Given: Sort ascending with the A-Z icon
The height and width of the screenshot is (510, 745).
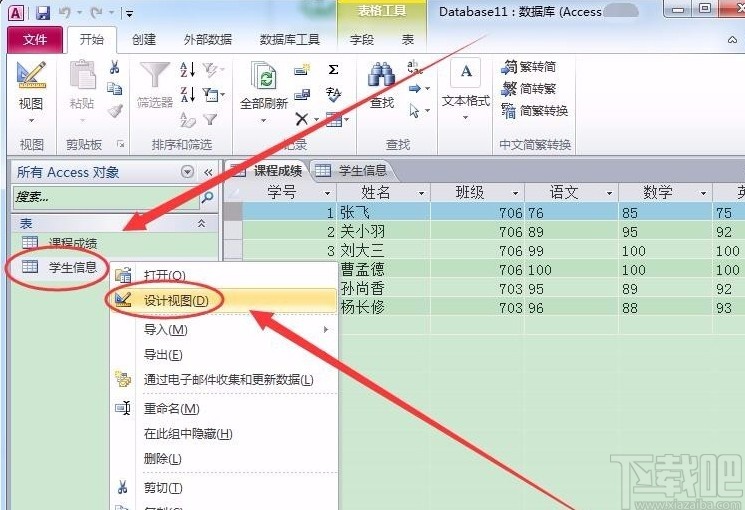Looking at the screenshot, I should 188,69.
